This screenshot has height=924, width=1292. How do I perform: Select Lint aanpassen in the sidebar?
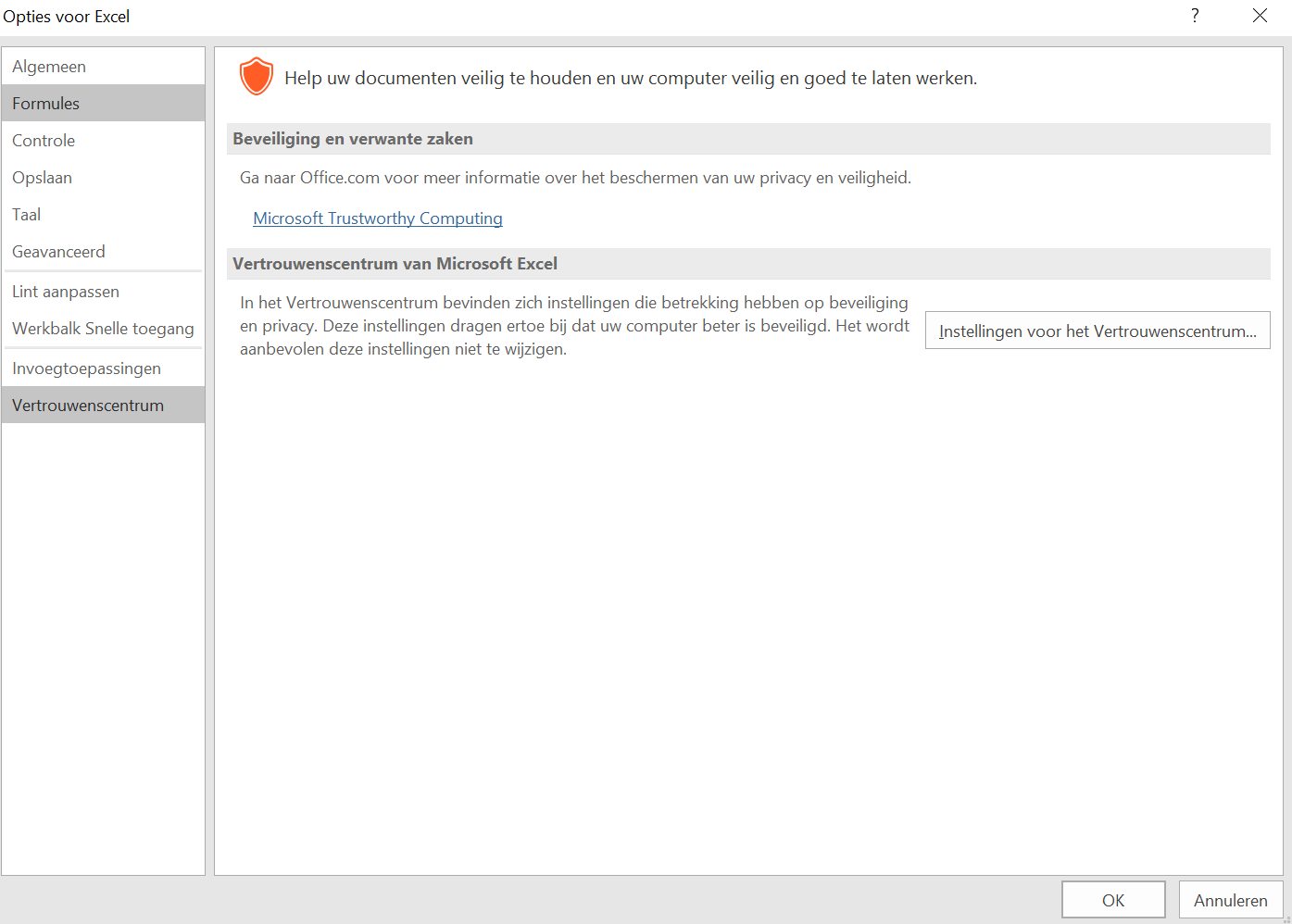tap(103, 292)
